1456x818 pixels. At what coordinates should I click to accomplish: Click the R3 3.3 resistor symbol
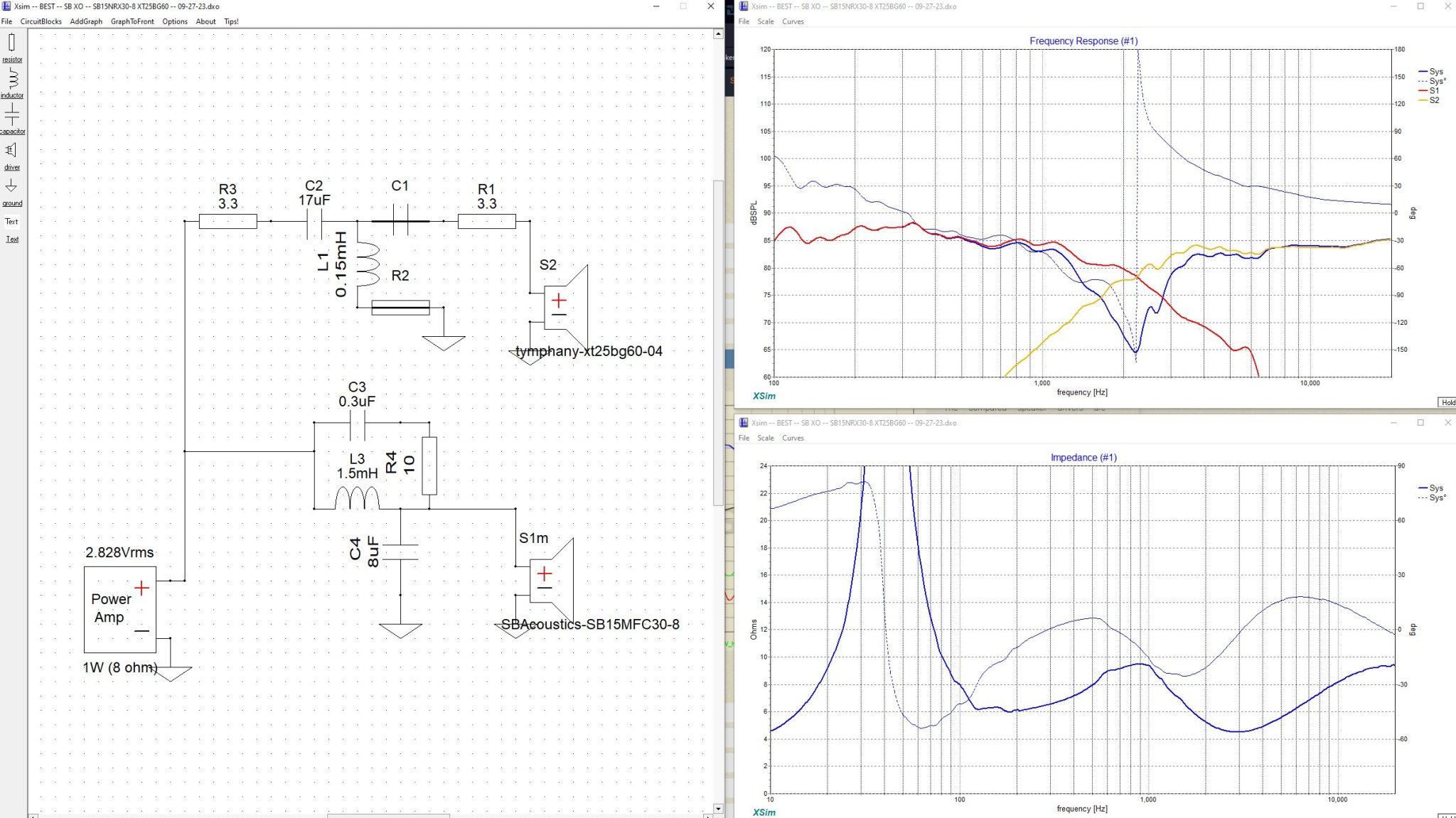tap(227, 221)
